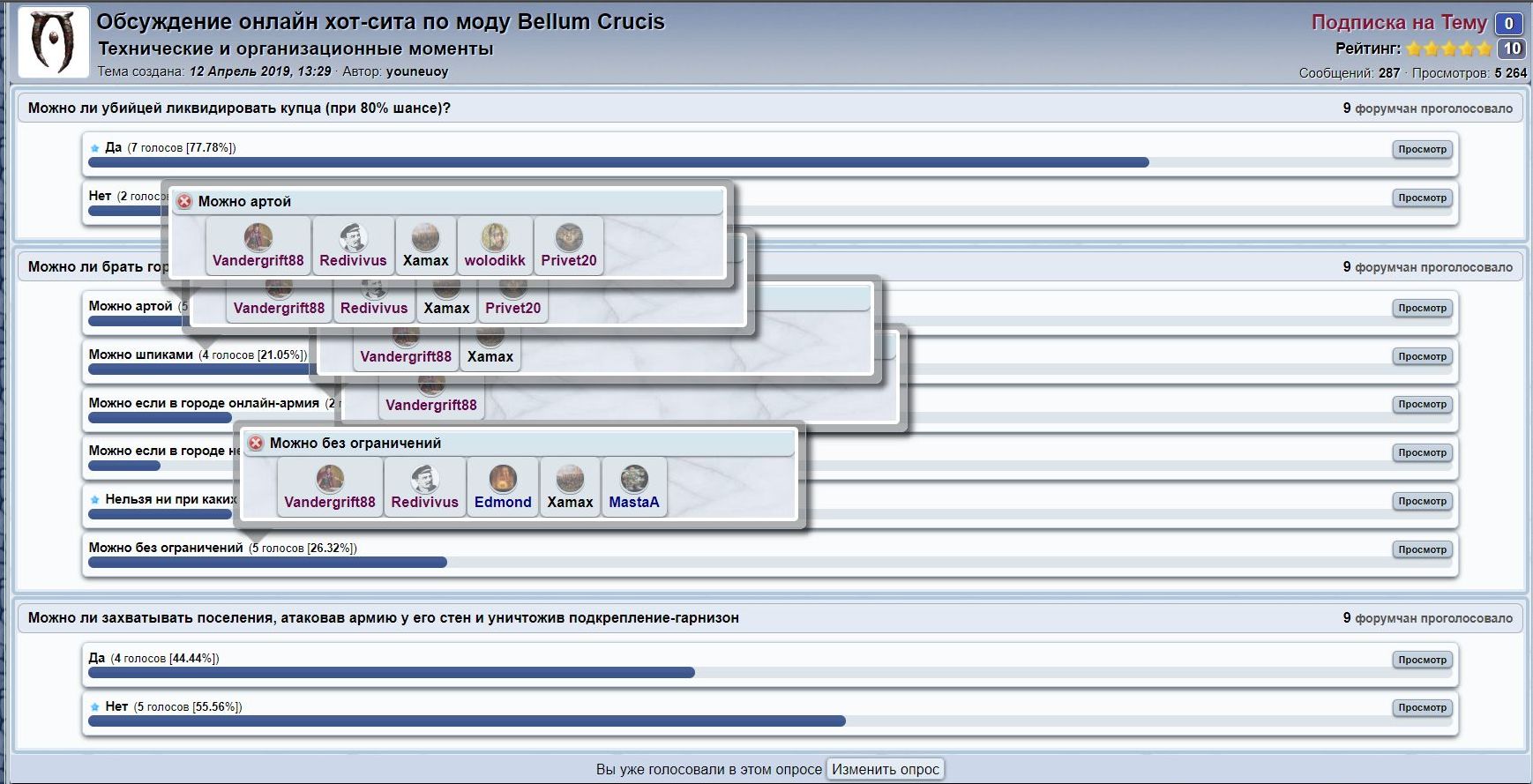Open Vandergrift88 avatar in 'Можно артой' popup
The width and height of the screenshot is (1533, 784).
tap(258, 237)
